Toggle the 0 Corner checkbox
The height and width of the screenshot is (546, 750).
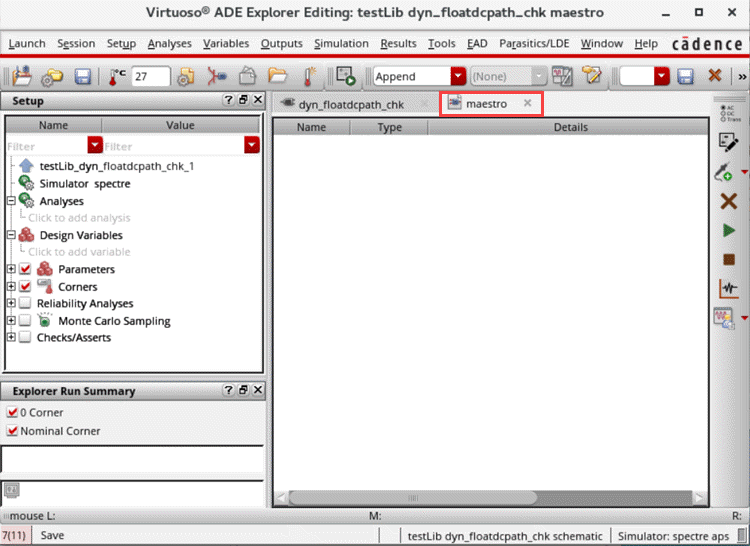(x=12, y=412)
